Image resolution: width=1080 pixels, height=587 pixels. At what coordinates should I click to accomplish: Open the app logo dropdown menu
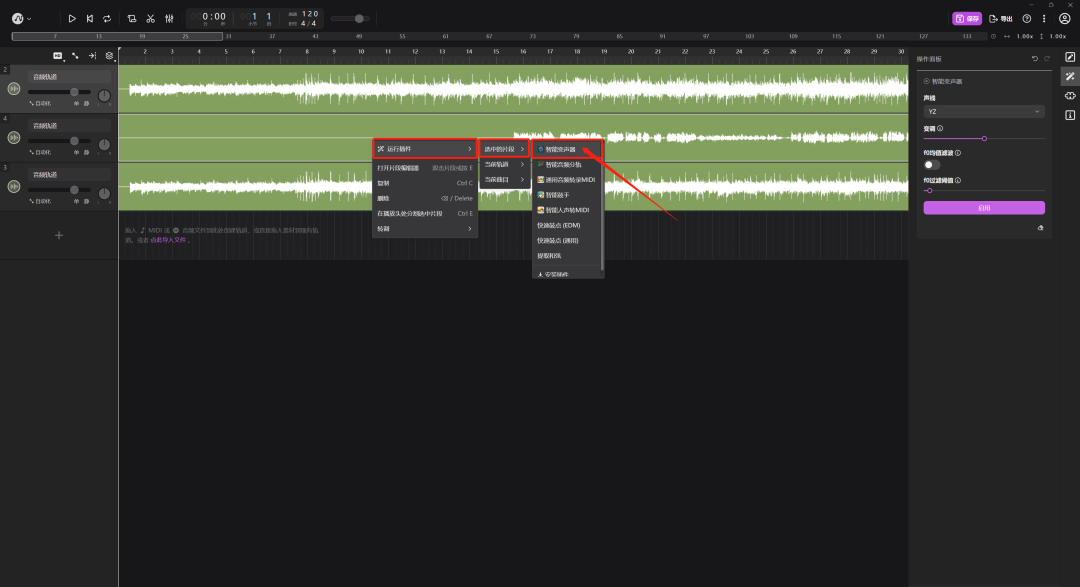(x=21, y=19)
